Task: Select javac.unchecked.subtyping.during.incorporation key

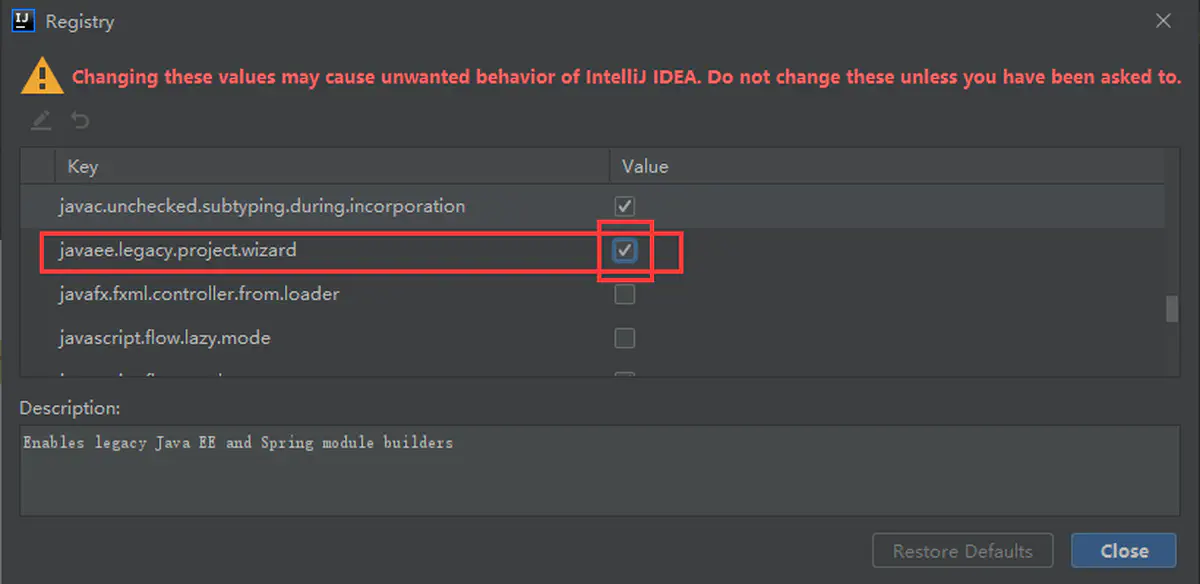Action: point(262,206)
